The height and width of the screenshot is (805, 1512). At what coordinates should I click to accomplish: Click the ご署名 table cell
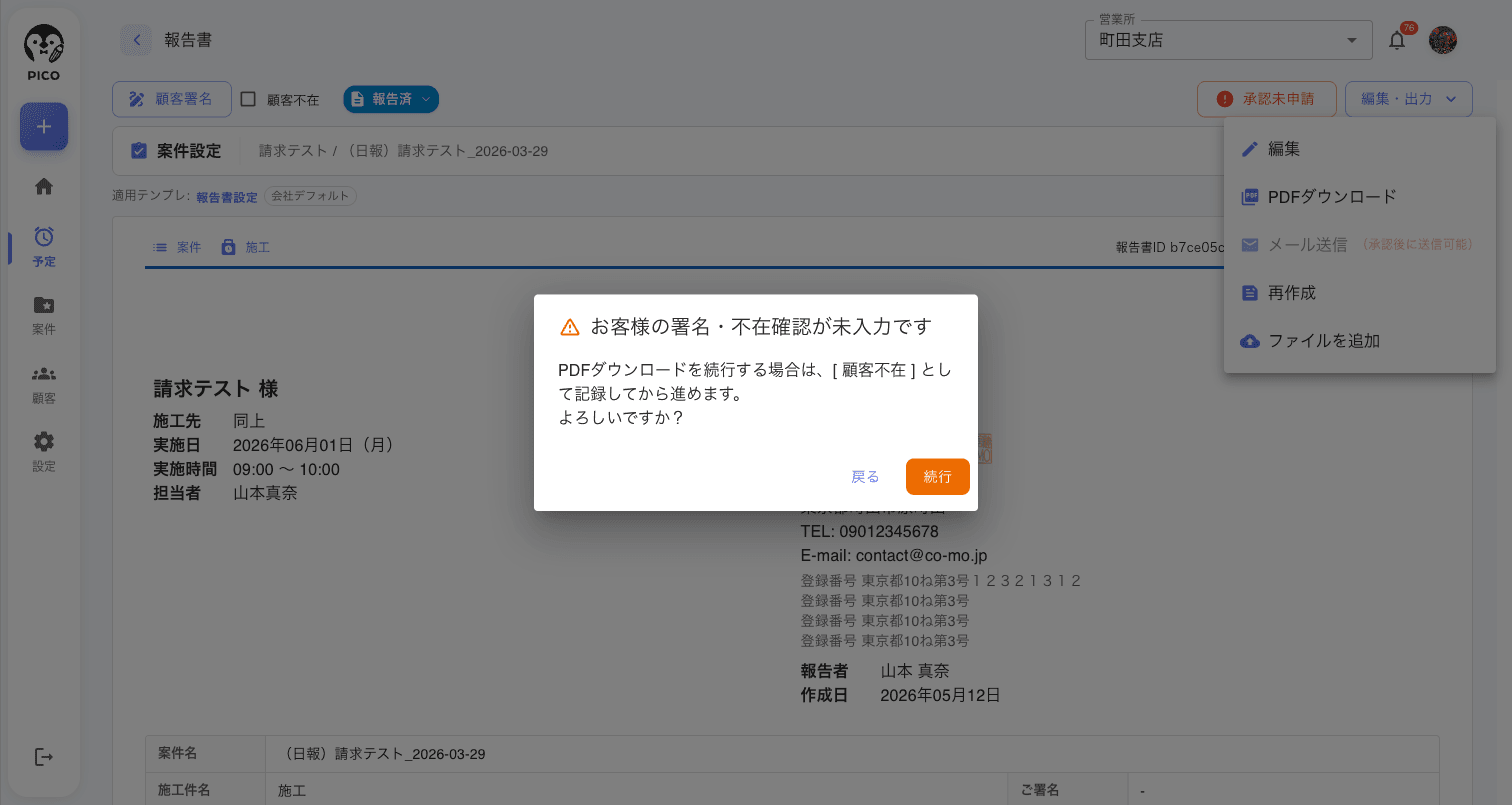point(1040,790)
